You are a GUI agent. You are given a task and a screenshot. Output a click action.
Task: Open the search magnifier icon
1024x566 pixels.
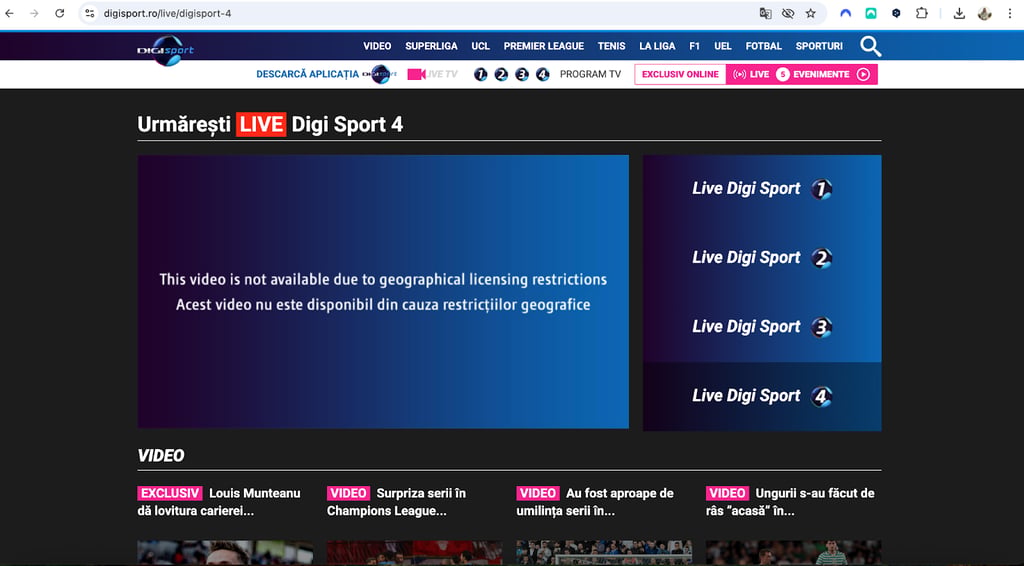[870, 46]
